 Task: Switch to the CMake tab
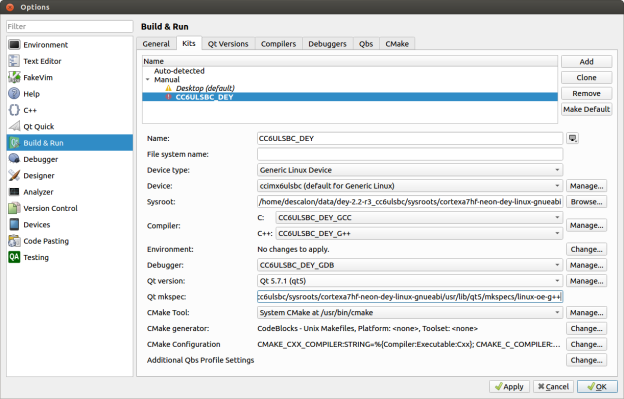[x=397, y=44]
